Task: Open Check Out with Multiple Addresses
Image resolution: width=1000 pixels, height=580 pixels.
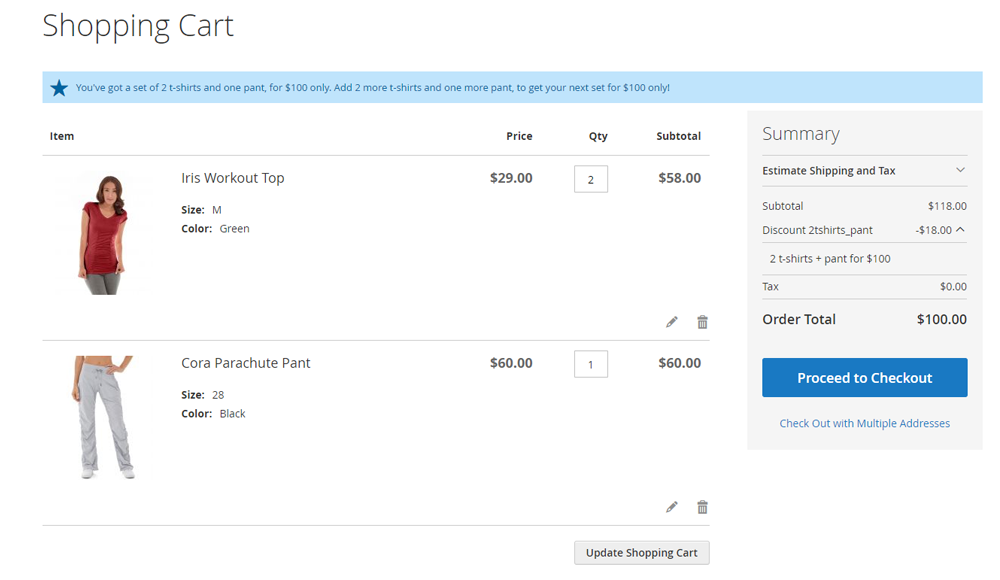Action: [x=864, y=423]
